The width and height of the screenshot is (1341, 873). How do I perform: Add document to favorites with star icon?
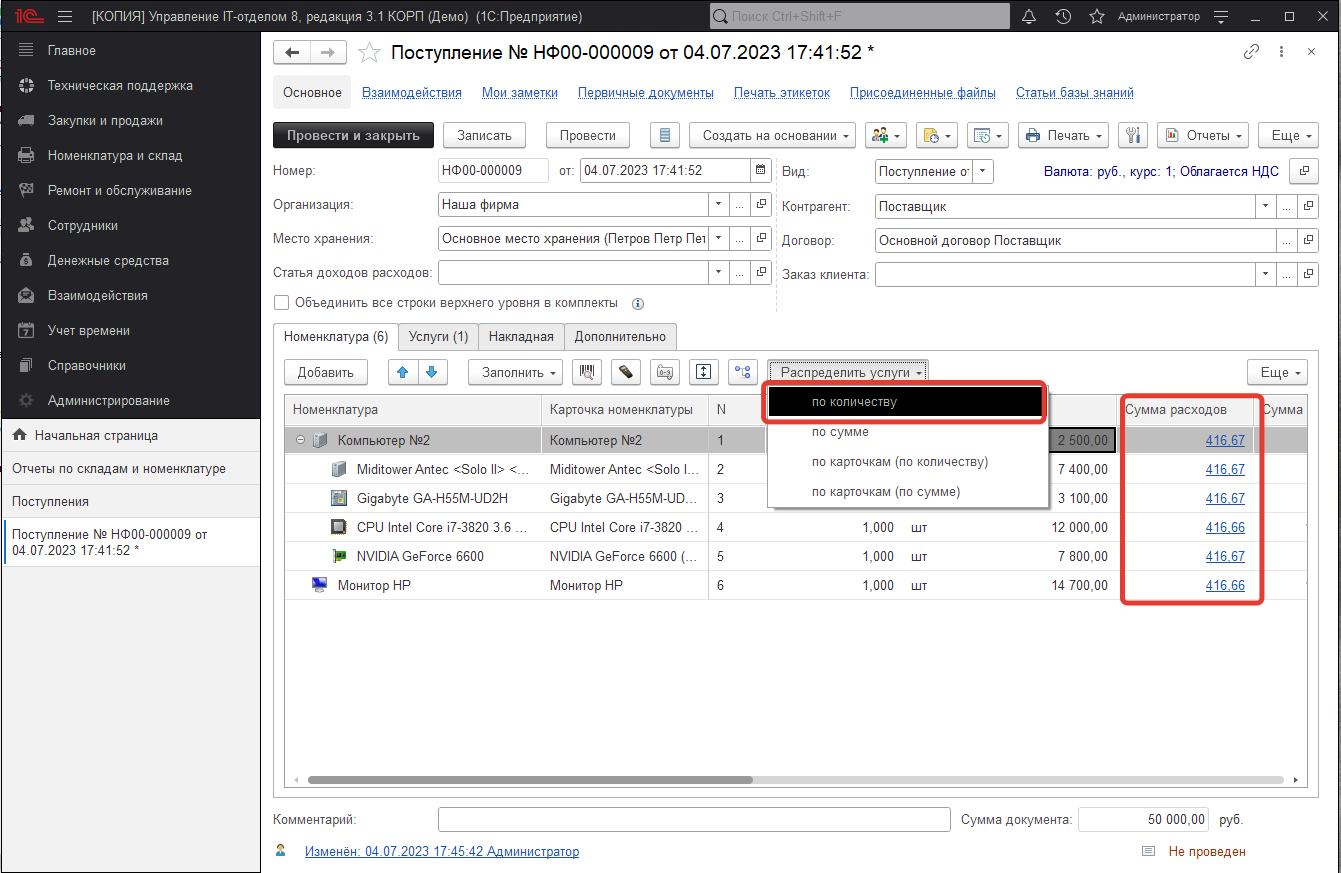(370, 53)
